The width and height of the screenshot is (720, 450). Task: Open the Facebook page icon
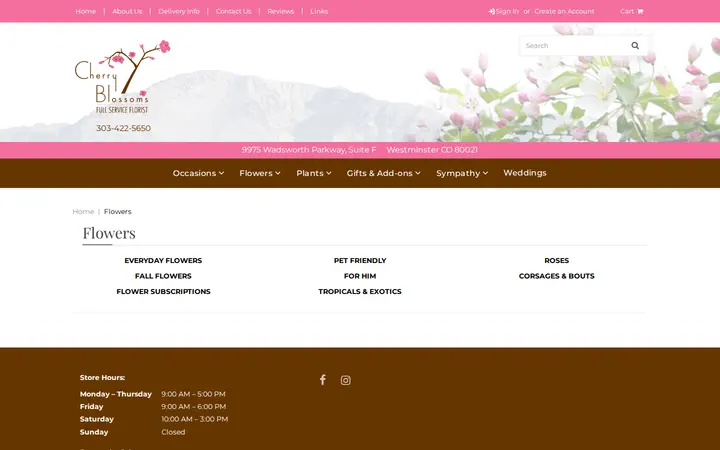[323, 380]
